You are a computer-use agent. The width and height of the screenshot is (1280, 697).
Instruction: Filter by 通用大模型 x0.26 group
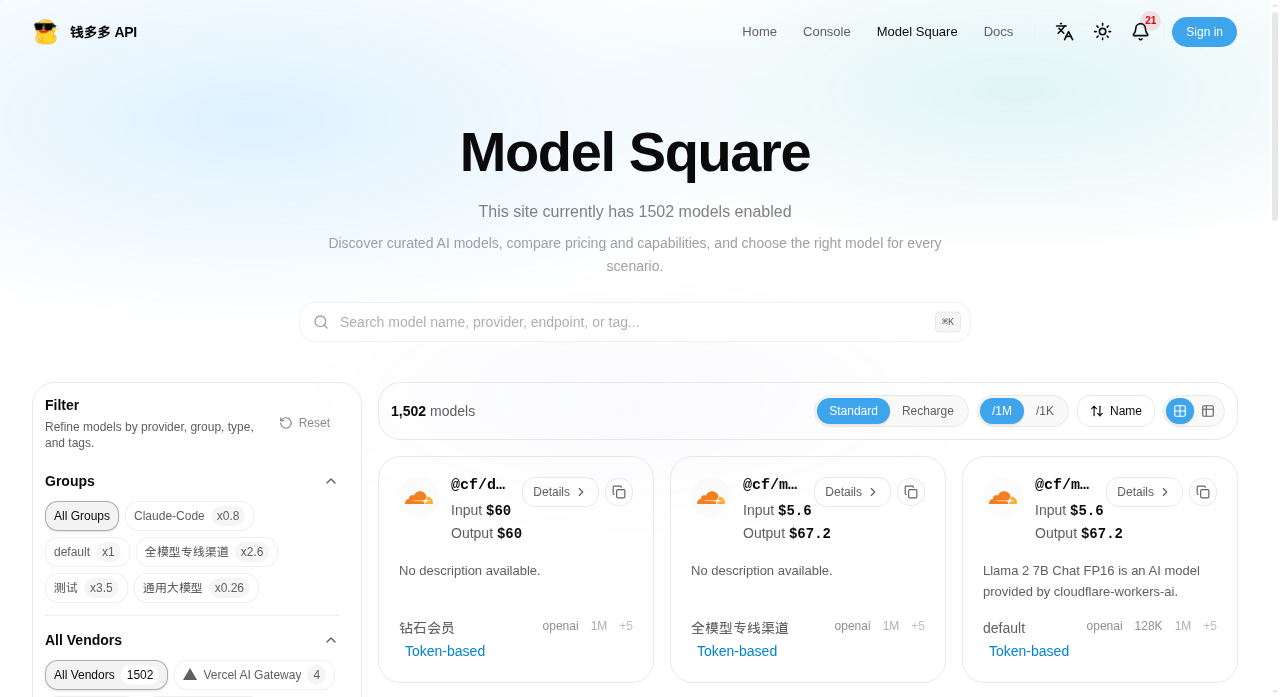coord(196,588)
